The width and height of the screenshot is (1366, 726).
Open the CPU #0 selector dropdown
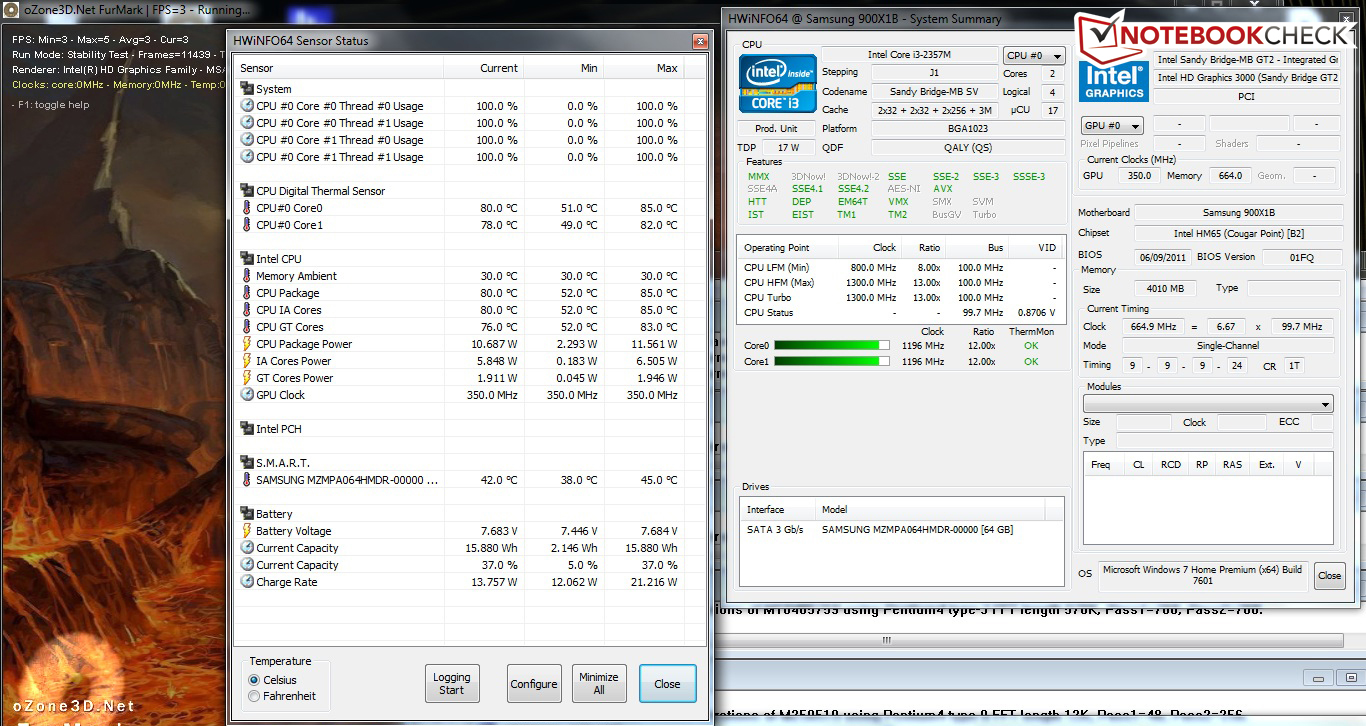click(1034, 56)
